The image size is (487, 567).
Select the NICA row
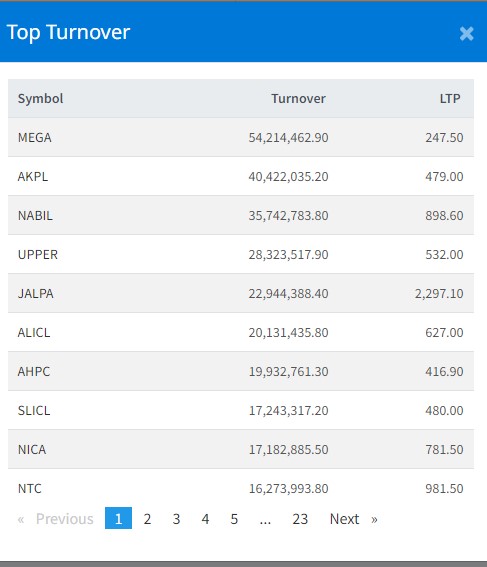(241, 449)
